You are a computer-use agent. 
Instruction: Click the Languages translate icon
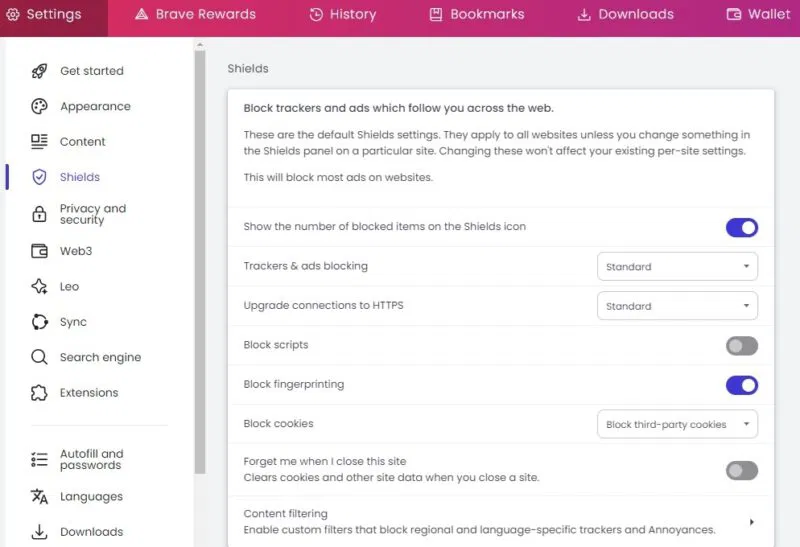click(x=39, y=496)
